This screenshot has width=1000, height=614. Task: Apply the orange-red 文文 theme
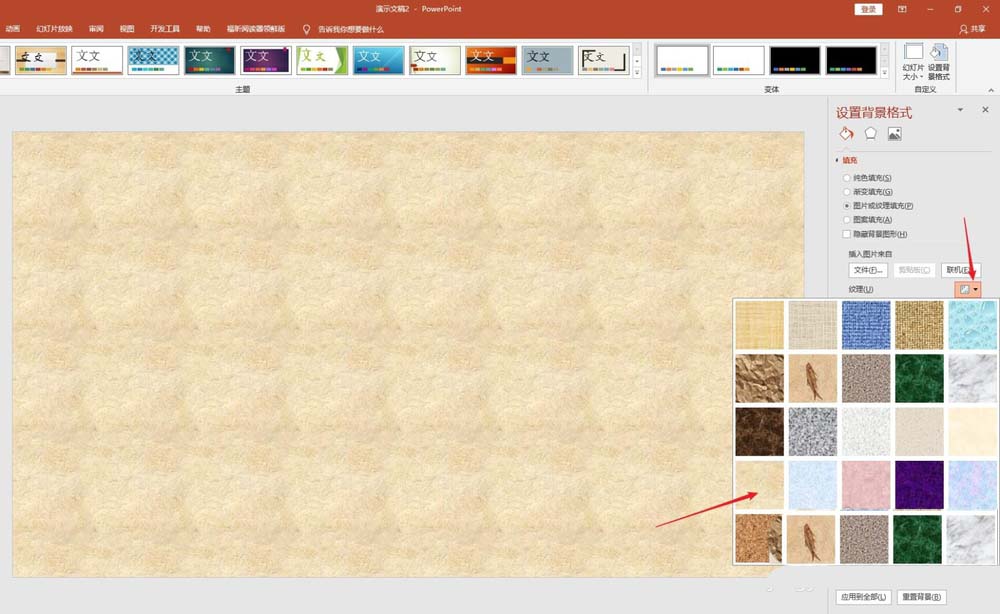tap(491, 61)
